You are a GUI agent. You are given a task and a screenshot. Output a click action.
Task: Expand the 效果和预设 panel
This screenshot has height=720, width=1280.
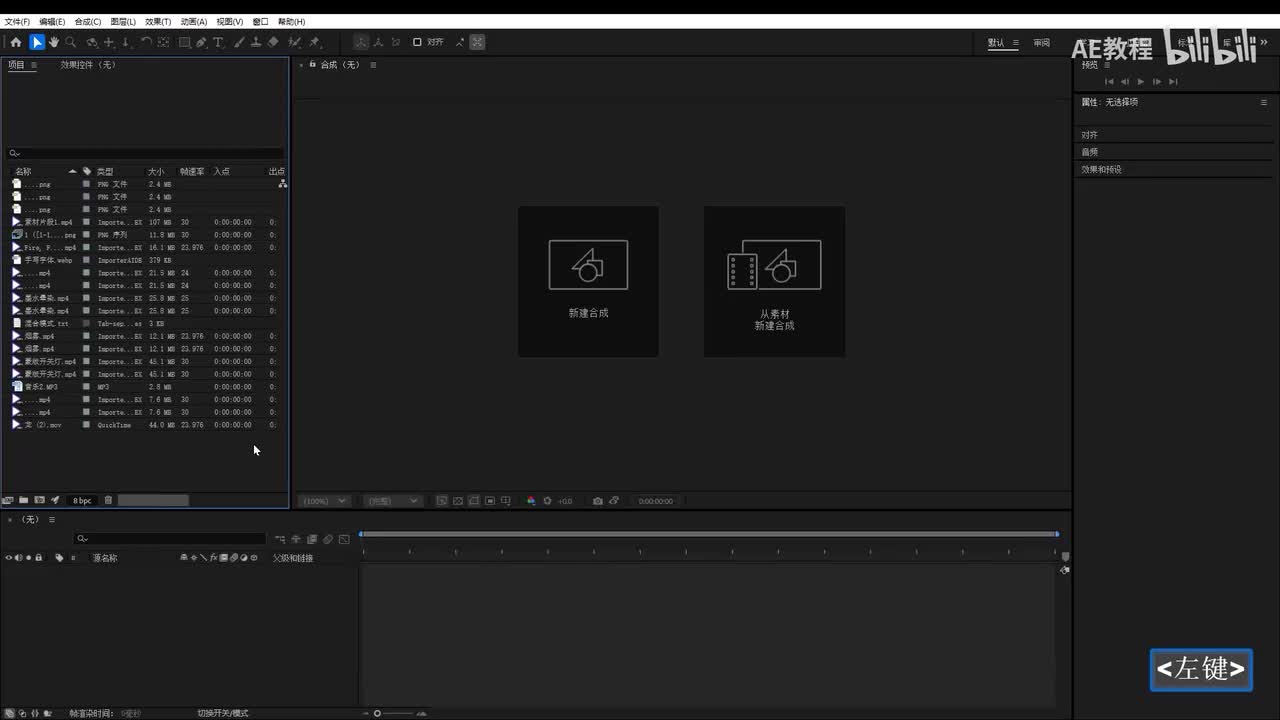click(x=1101, y=170)
